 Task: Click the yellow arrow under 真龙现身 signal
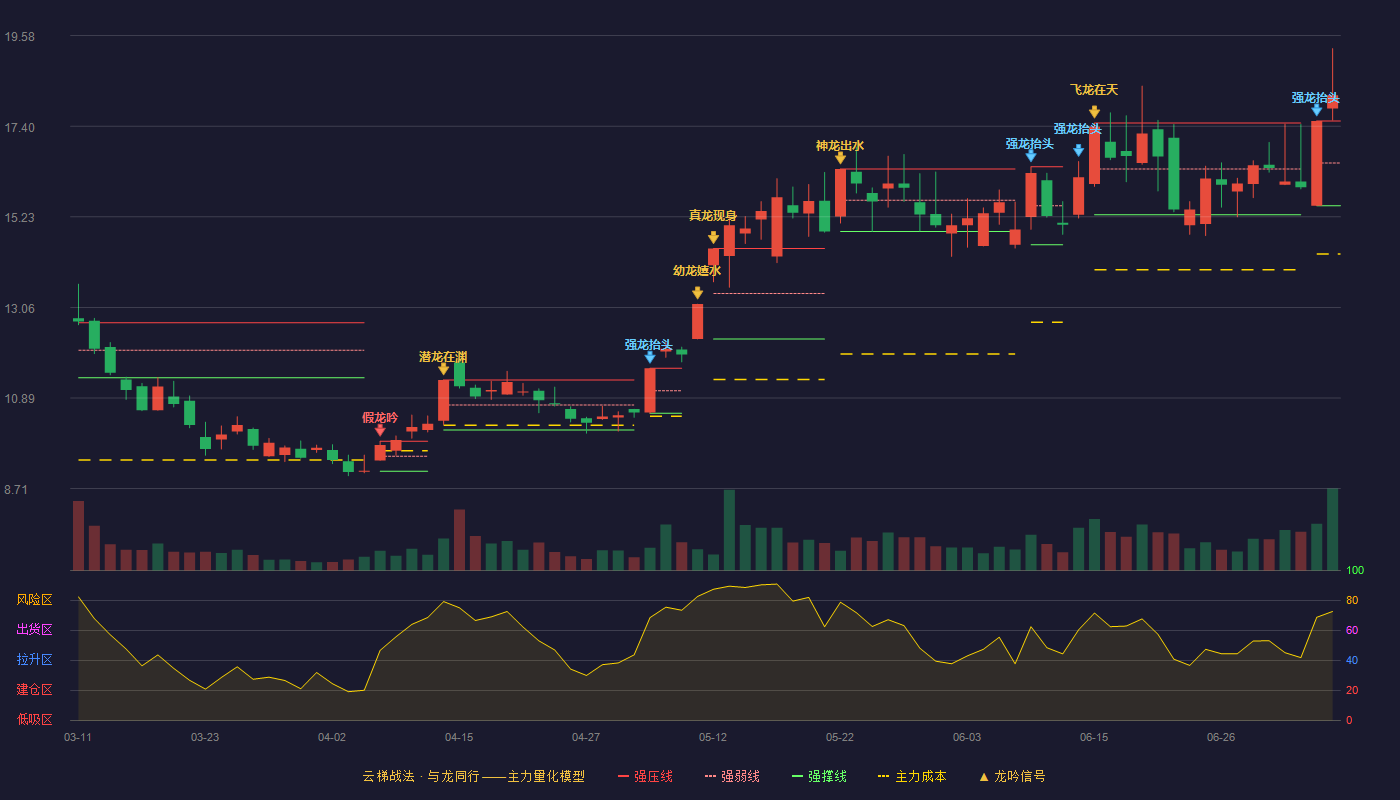click(x=713, y=238)
